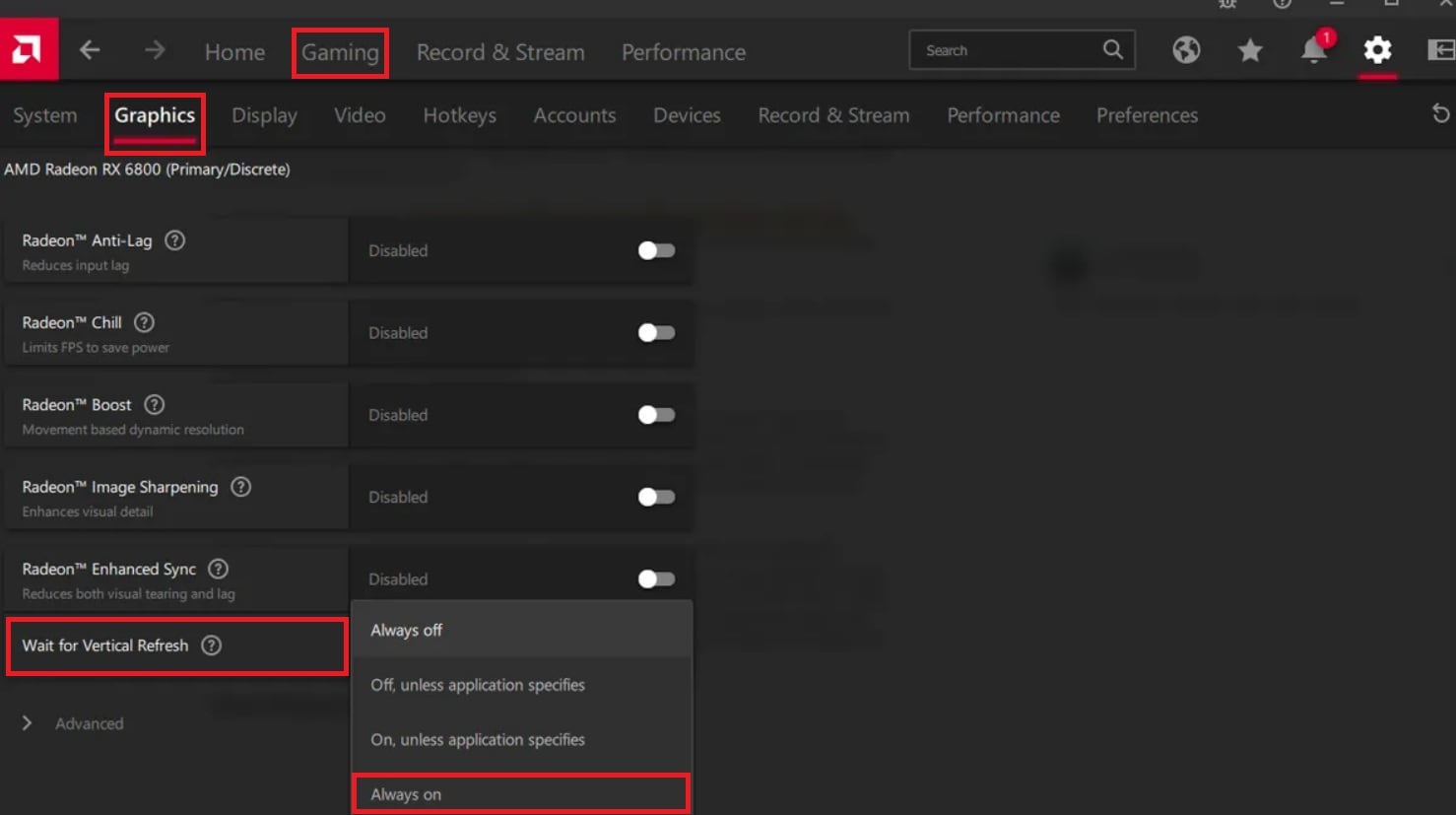
Task: Switch to System settings tab
Action: [44, 115]
